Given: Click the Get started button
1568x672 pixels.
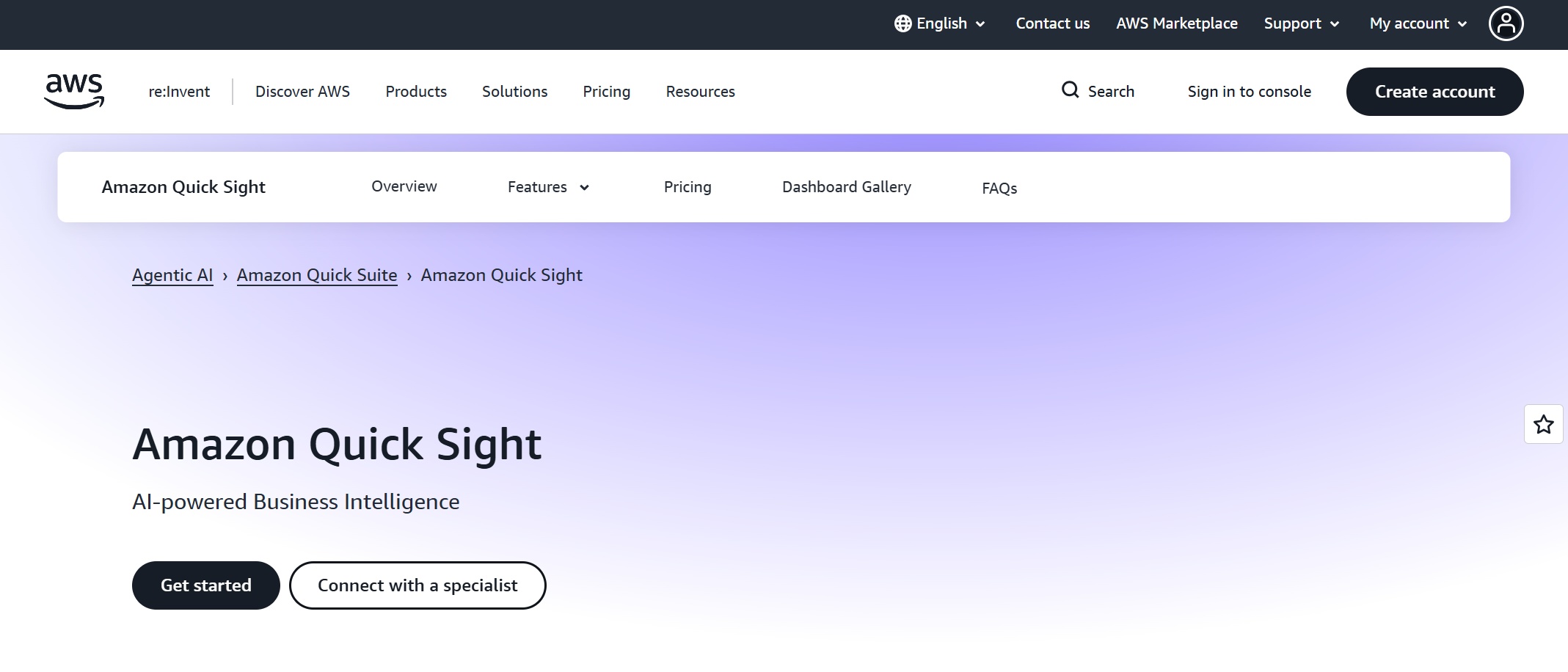Looking at the screenshot, I should pyautogui.click(x=205, y=585).
